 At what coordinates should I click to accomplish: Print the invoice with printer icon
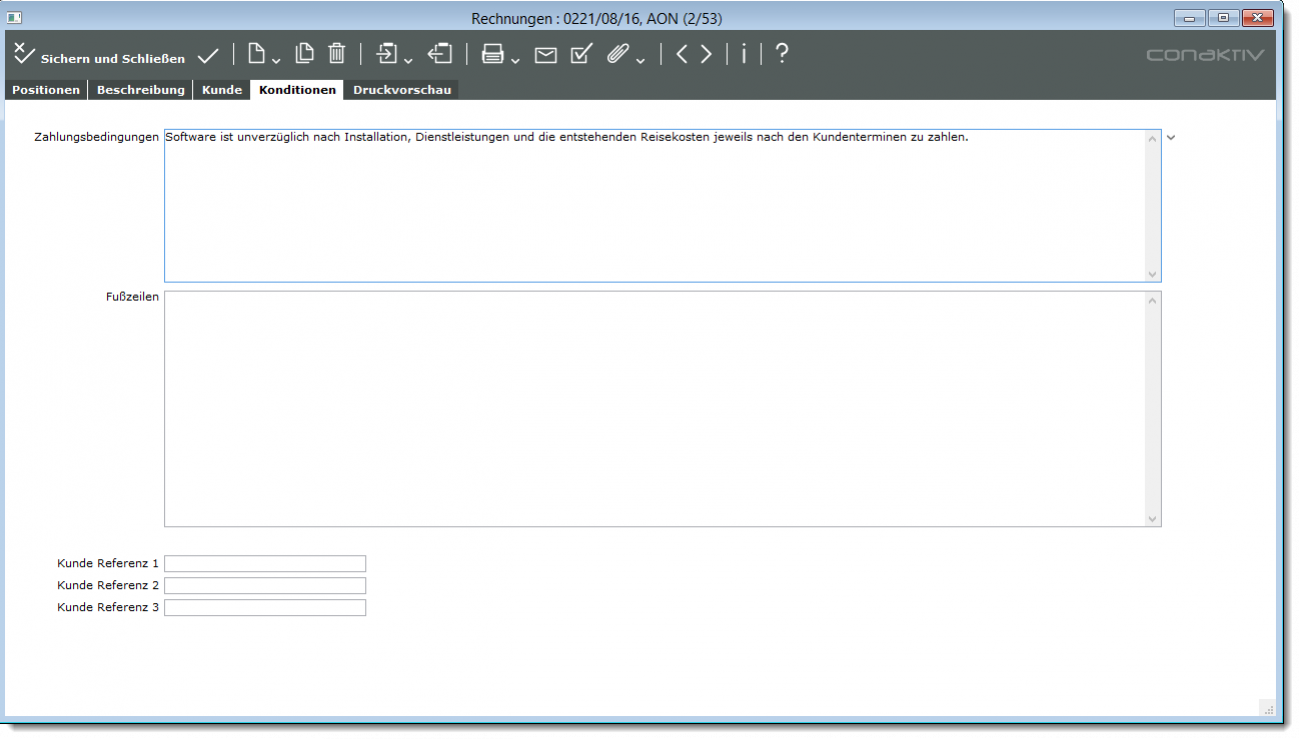[x=493, y=55]
